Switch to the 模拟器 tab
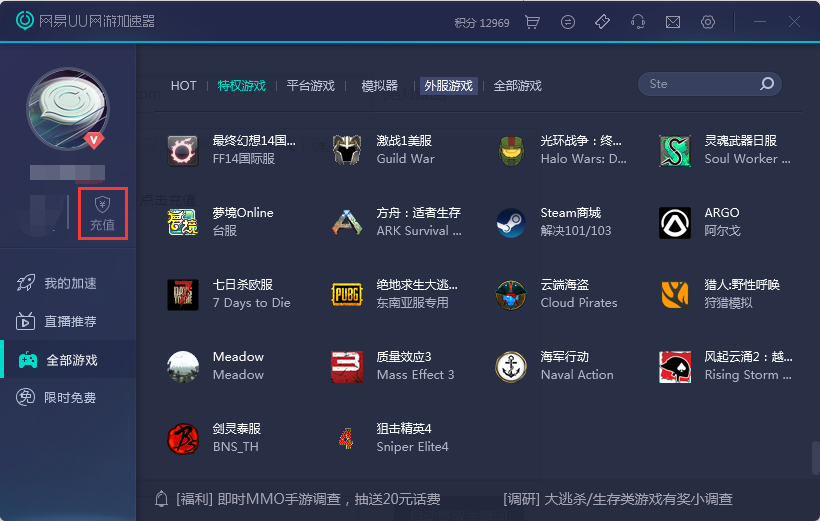Screen dimensions: 820x521 [x=380, y=85]
